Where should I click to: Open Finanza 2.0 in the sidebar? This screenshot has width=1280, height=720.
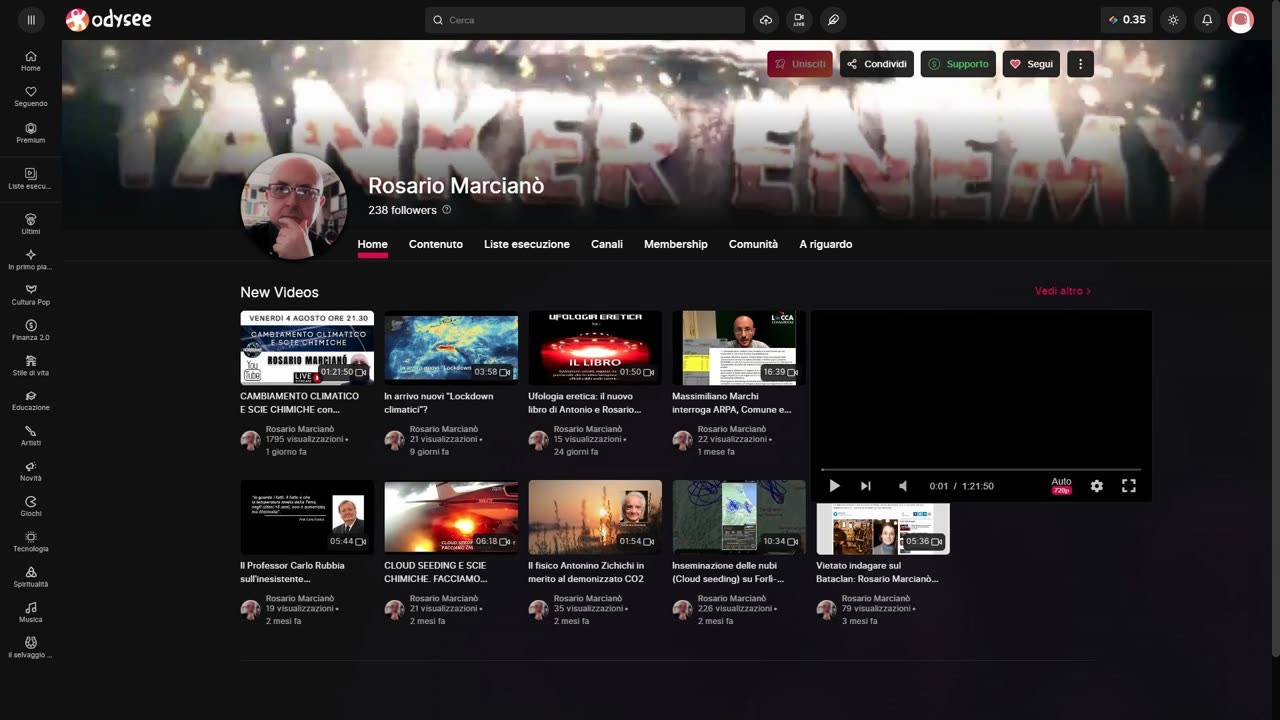(31, 330)
